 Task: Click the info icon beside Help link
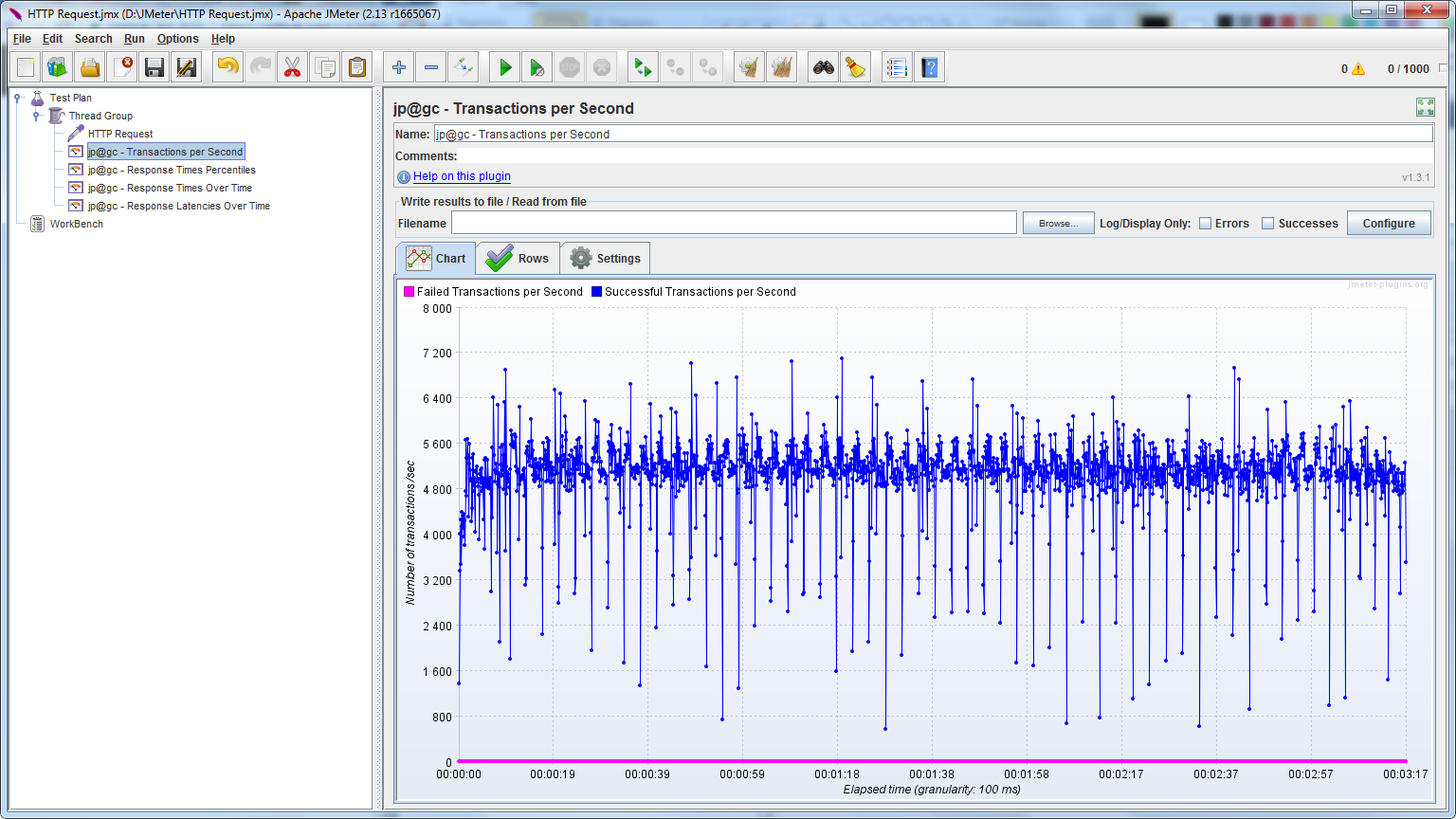pyautogui.click(x=405, y=176)
